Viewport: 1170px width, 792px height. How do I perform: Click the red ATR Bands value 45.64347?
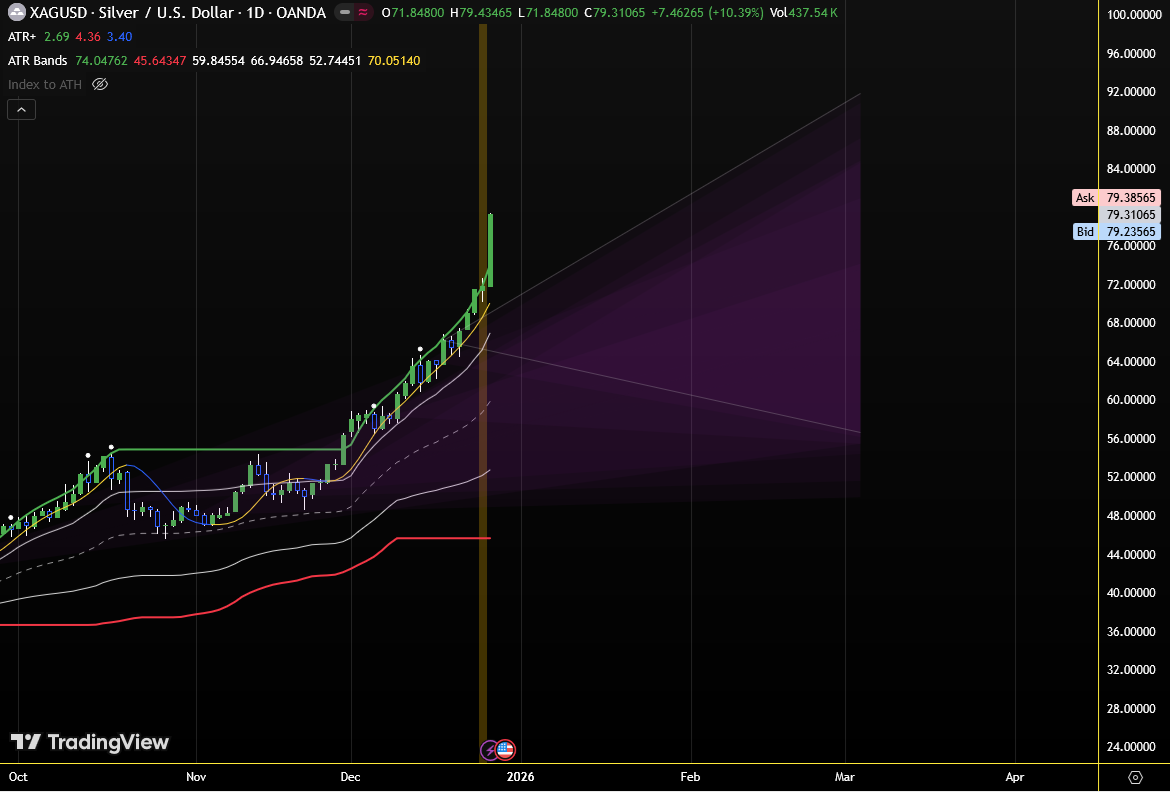pos(160,60)
